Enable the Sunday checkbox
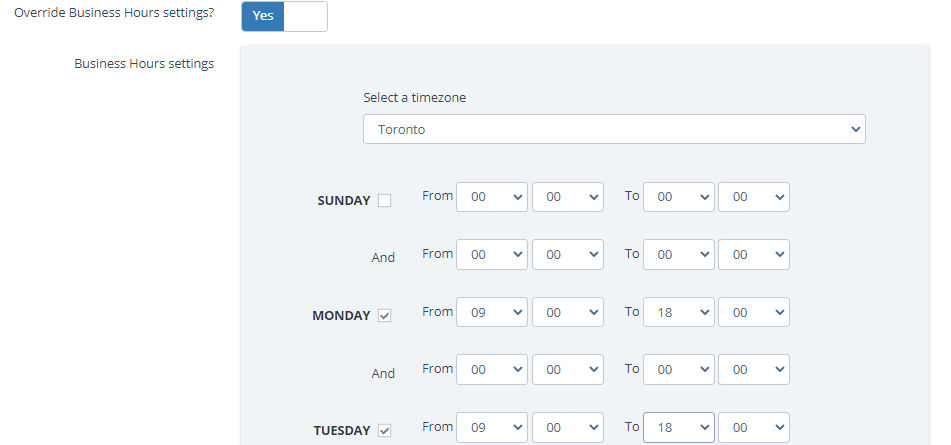Image resolution: width=951 pixels, height=445 pixels. click(x=385, y=201)
